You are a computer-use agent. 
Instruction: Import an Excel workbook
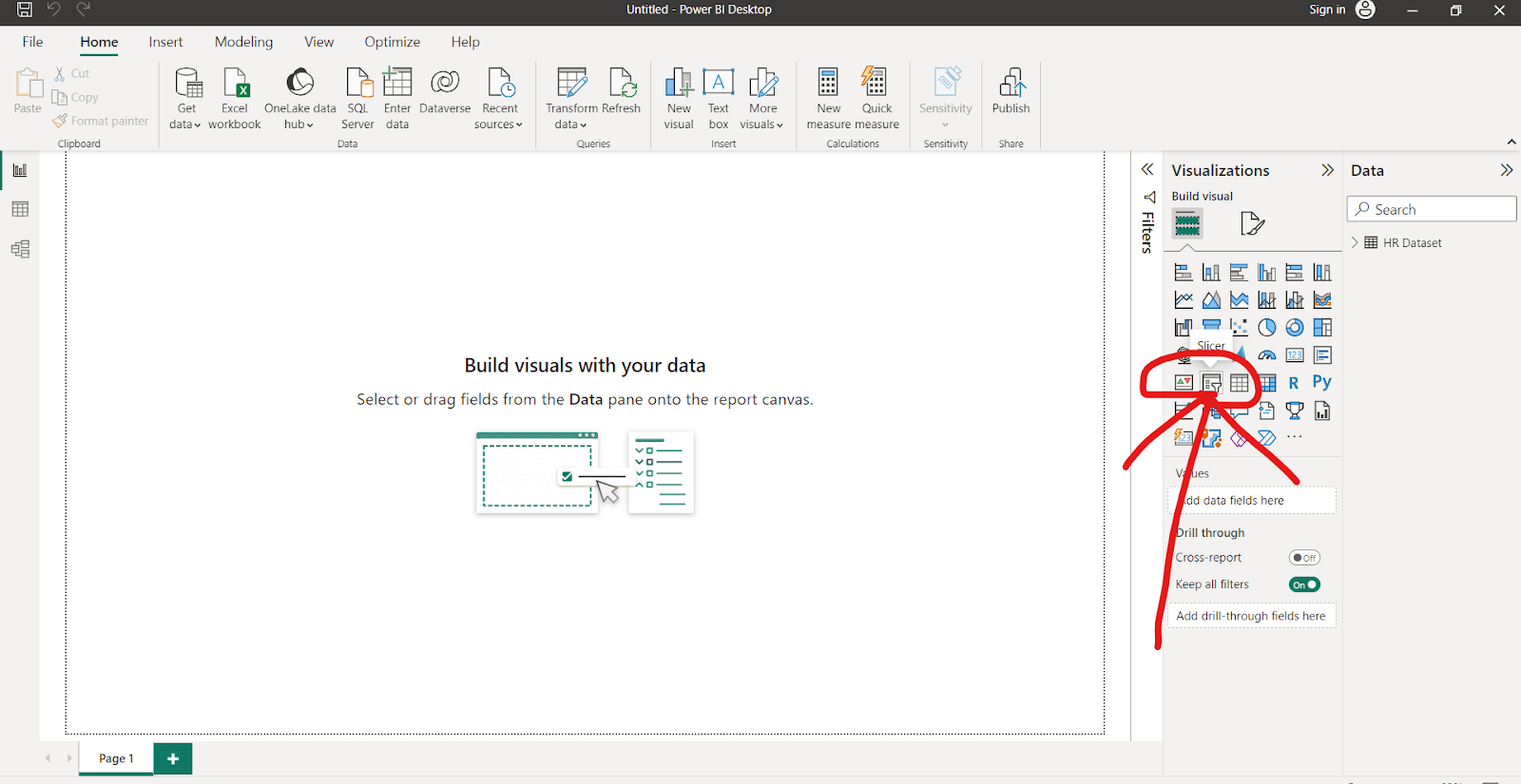coord(235,99)
